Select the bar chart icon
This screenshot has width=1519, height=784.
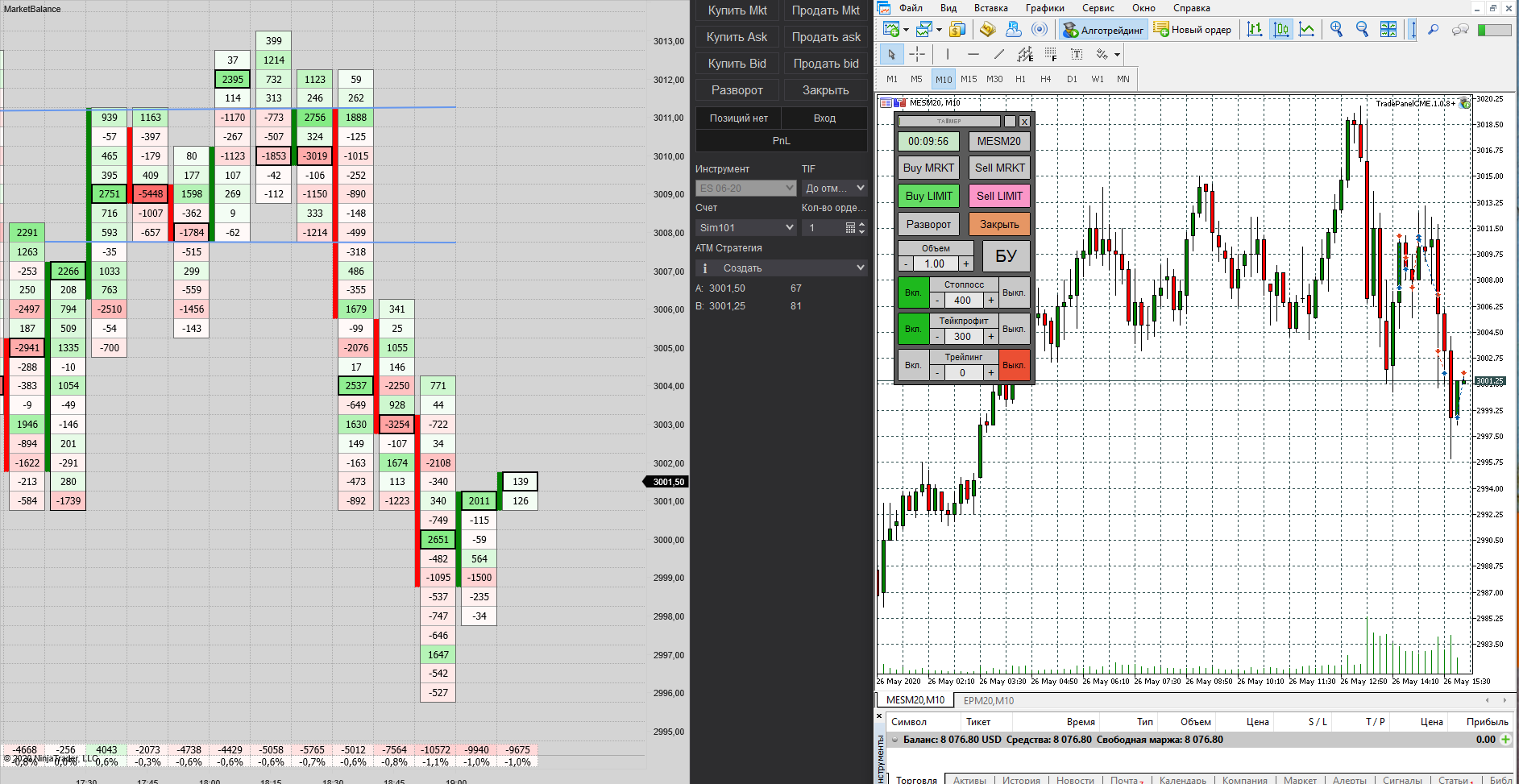click(x=1255, y=30)
